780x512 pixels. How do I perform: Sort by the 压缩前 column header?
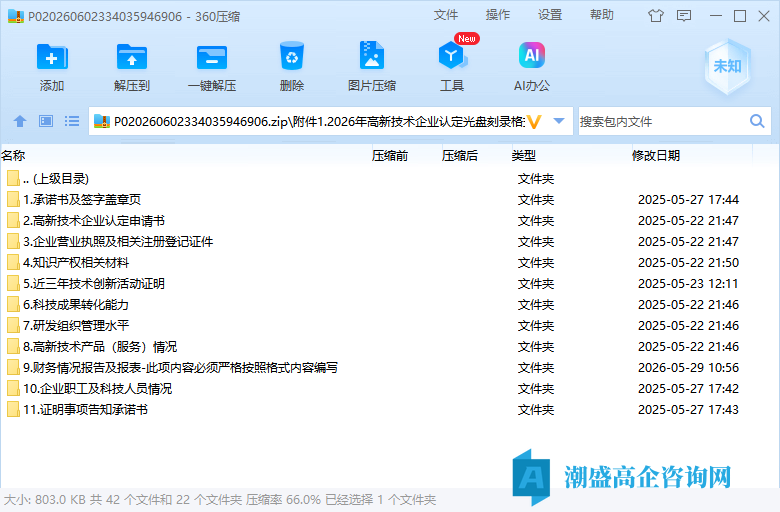coord(390,156)
